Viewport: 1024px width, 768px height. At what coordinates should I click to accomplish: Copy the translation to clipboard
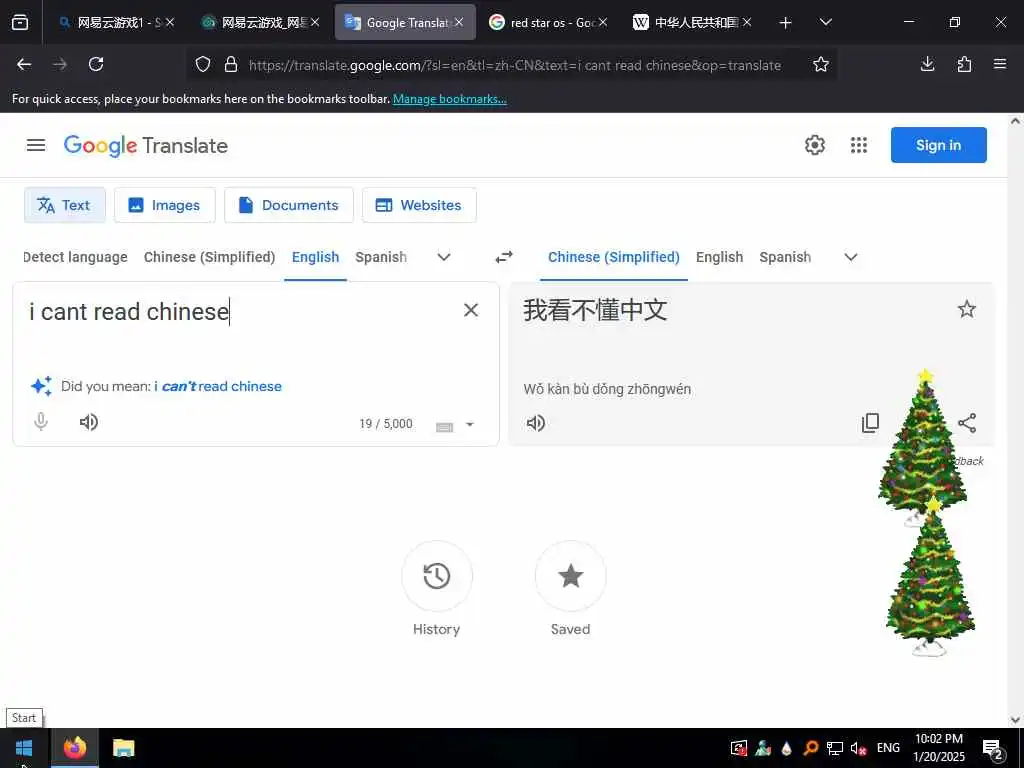(x=871, y=423)
